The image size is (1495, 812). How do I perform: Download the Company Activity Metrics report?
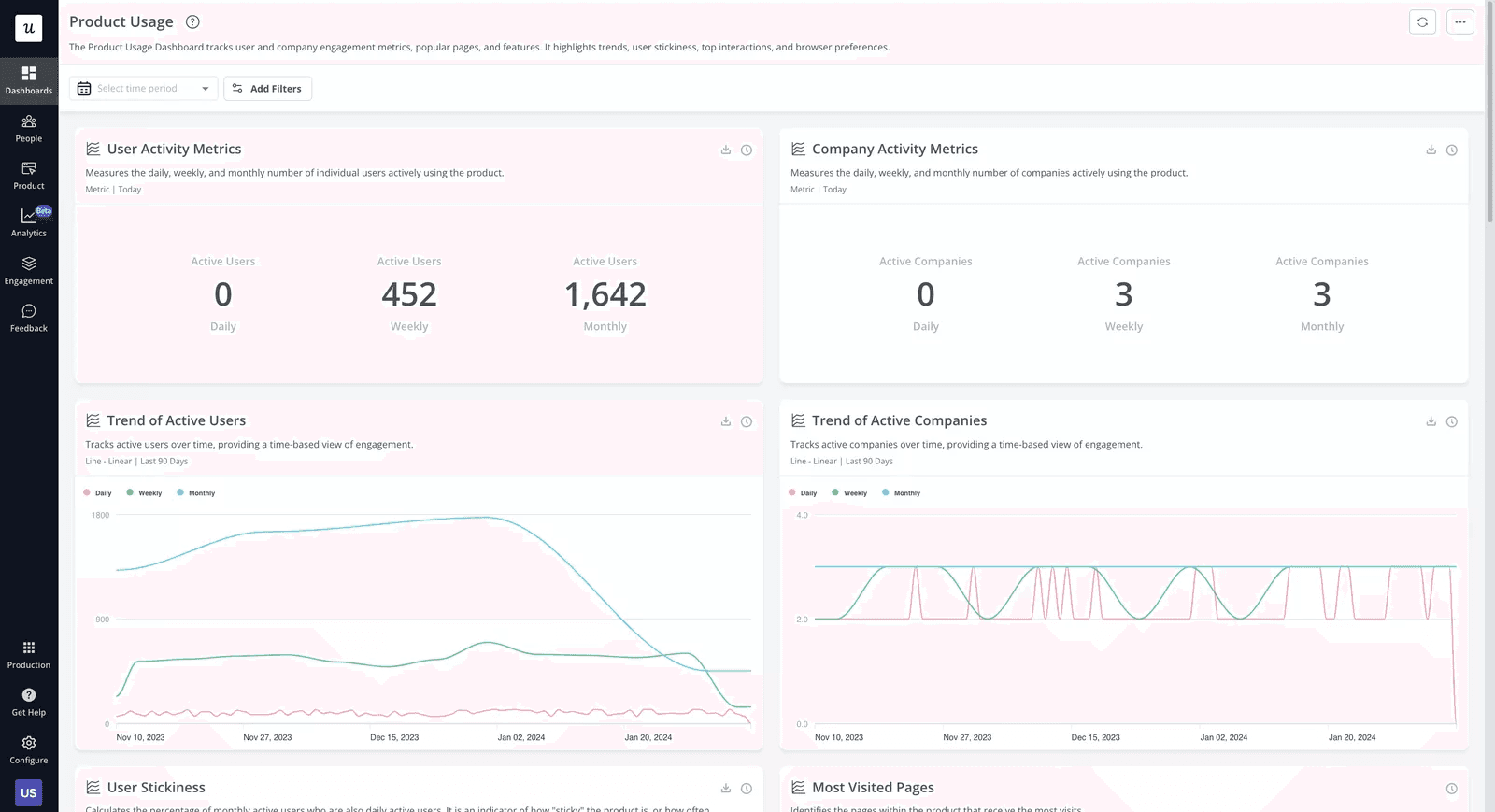[1431, 150]
